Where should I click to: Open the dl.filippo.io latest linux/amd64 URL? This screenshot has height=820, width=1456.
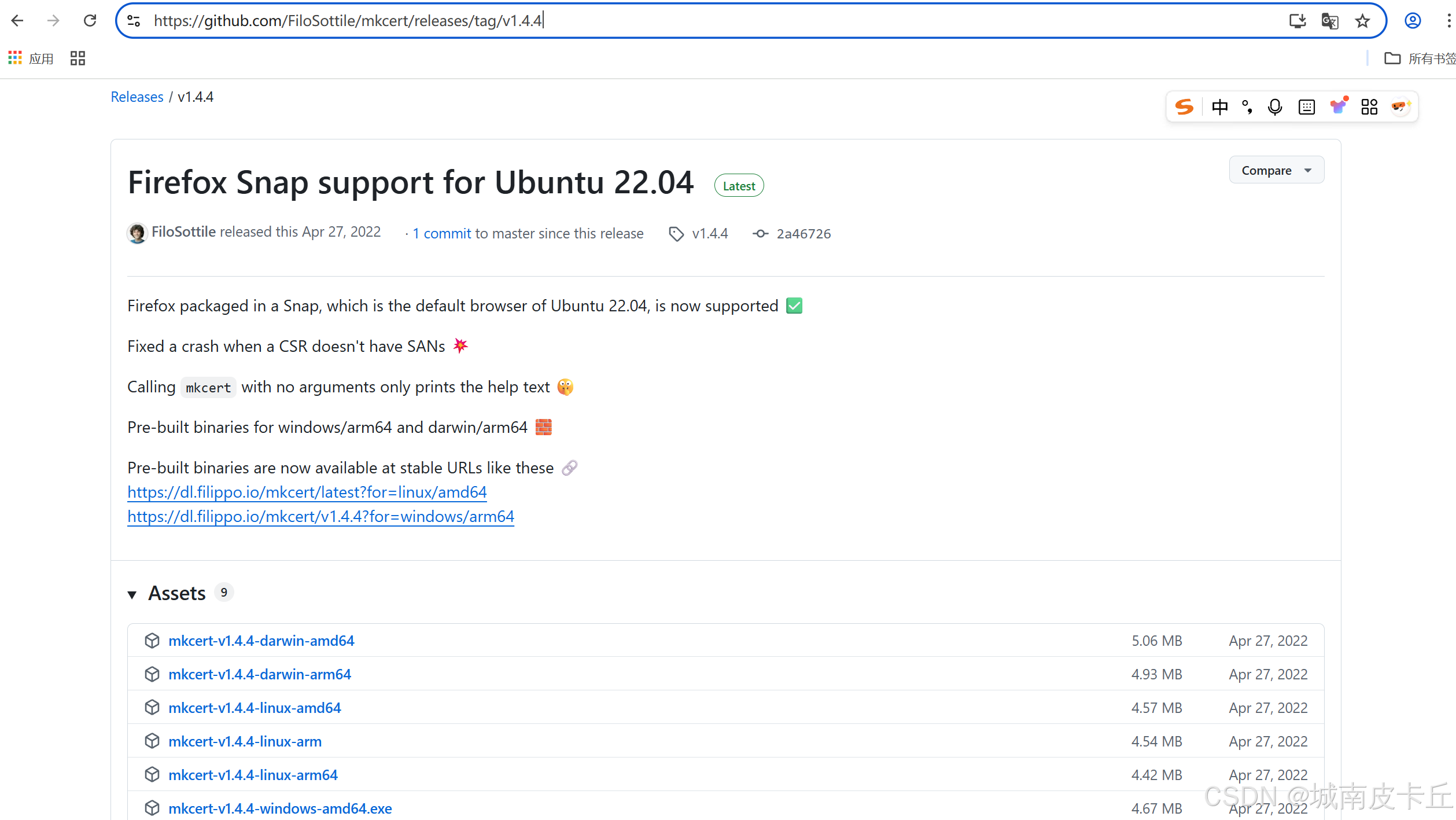[x=307, y=492]
